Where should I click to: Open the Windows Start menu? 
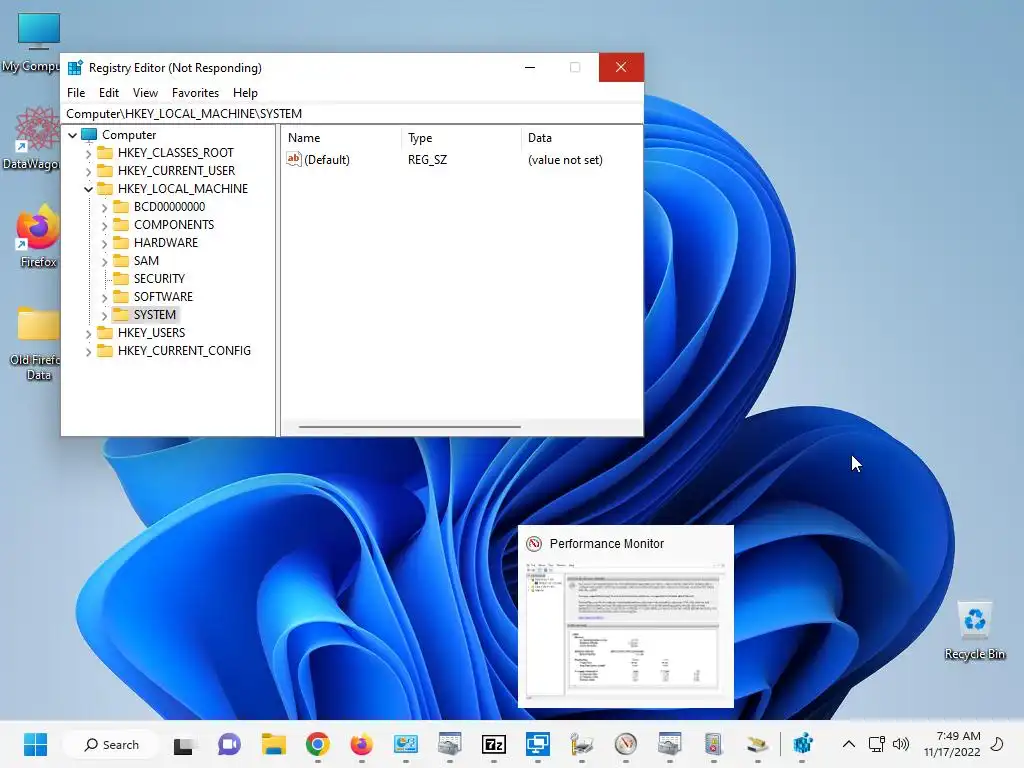[35, 744]
